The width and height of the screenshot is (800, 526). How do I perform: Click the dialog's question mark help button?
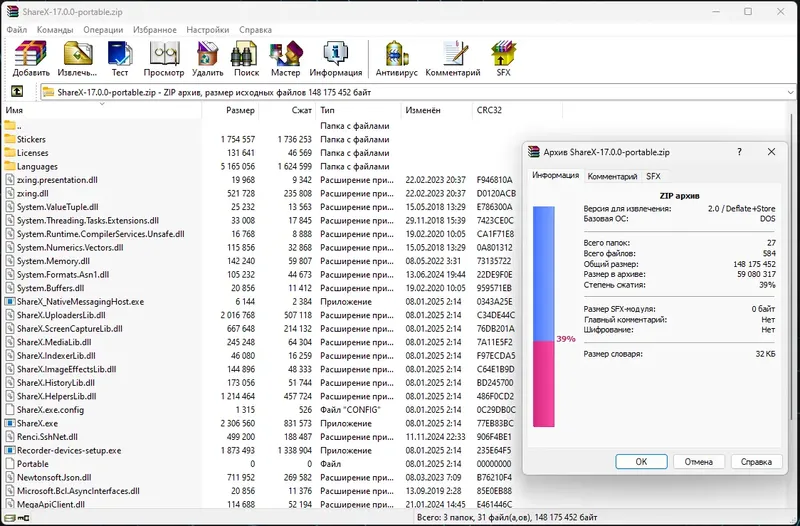click(739, 152)
